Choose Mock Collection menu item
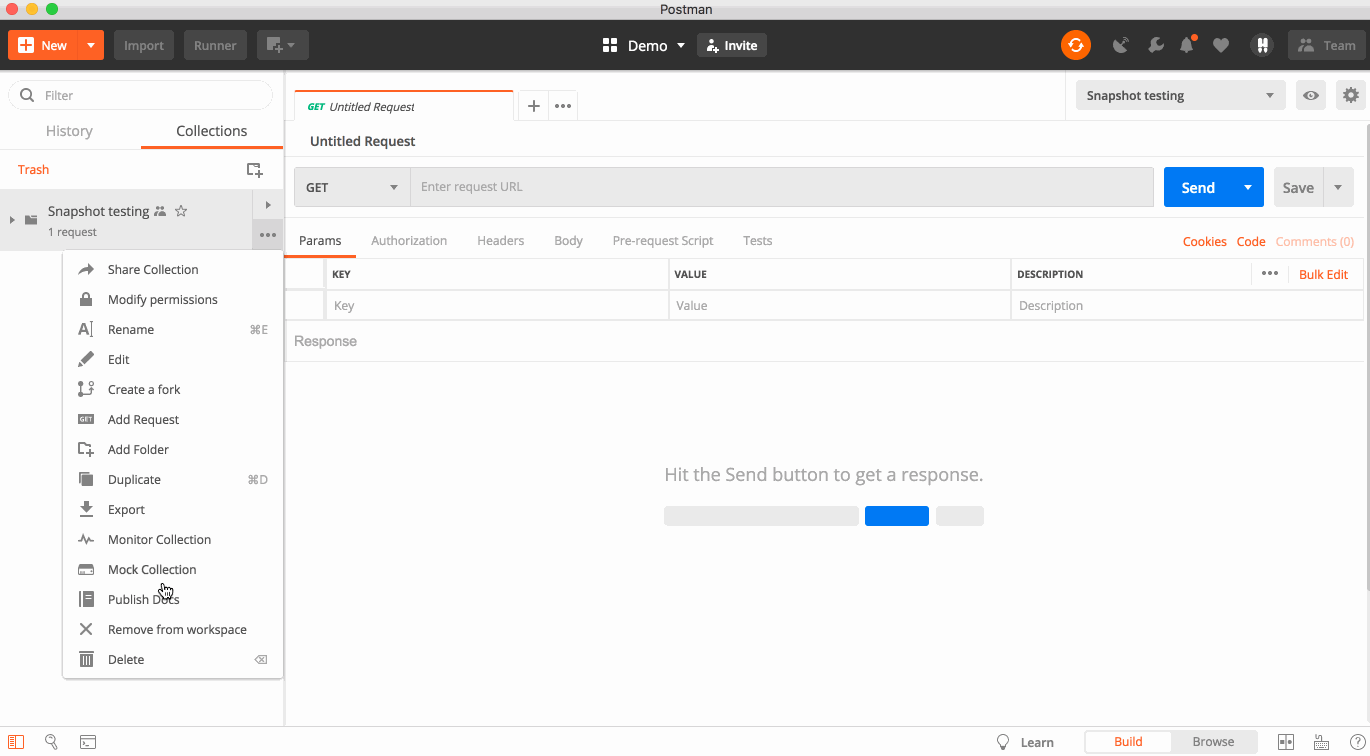The width and height of the screenshot is (1370, 756). 172,569
